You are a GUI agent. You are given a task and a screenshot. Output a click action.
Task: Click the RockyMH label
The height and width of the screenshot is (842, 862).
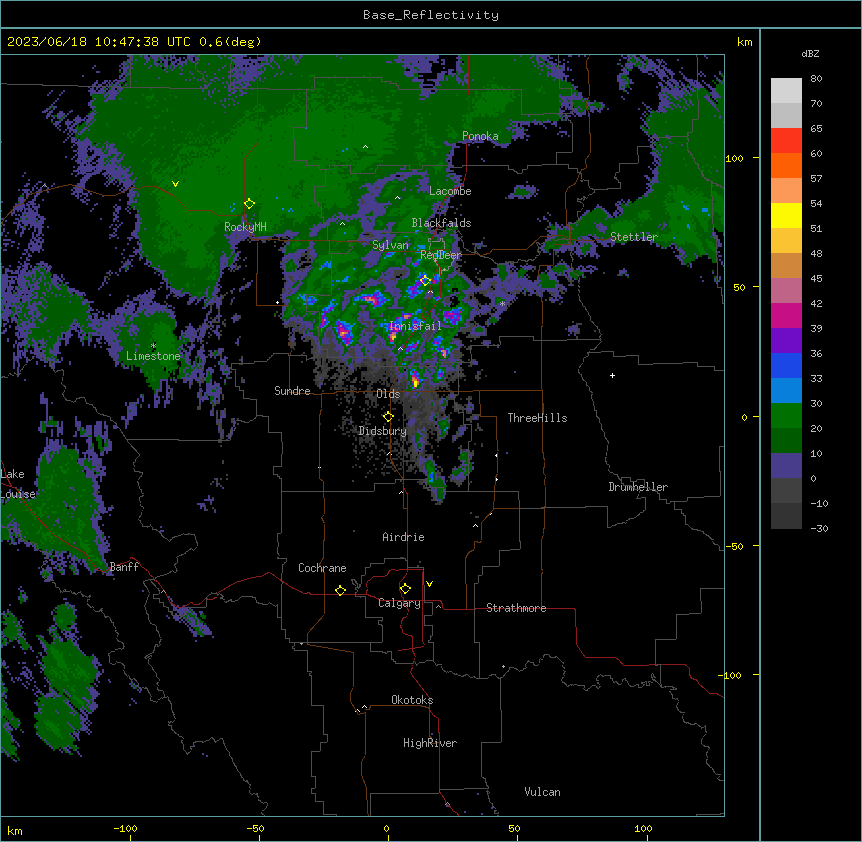[x=245, y=227]
